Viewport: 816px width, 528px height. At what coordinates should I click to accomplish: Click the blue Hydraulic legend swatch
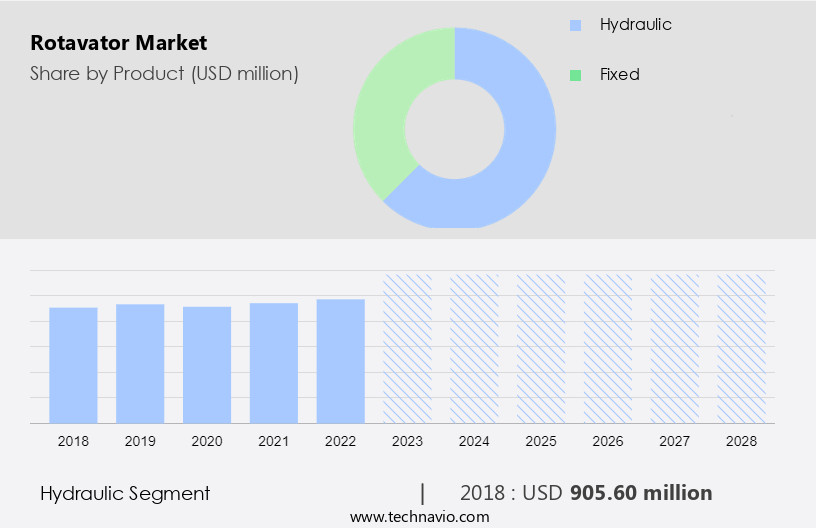(x=574, y=25)
